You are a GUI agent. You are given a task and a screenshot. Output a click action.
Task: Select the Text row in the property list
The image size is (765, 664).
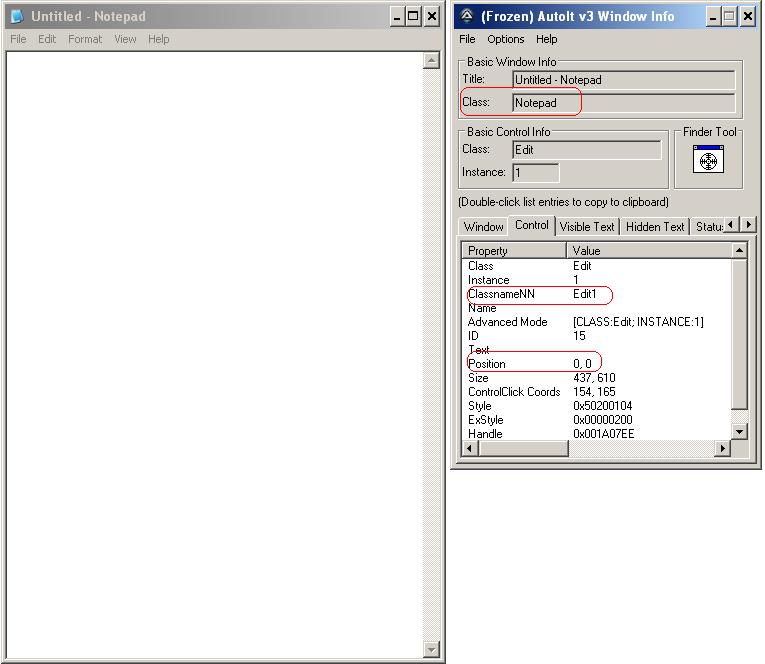point(597,350)
